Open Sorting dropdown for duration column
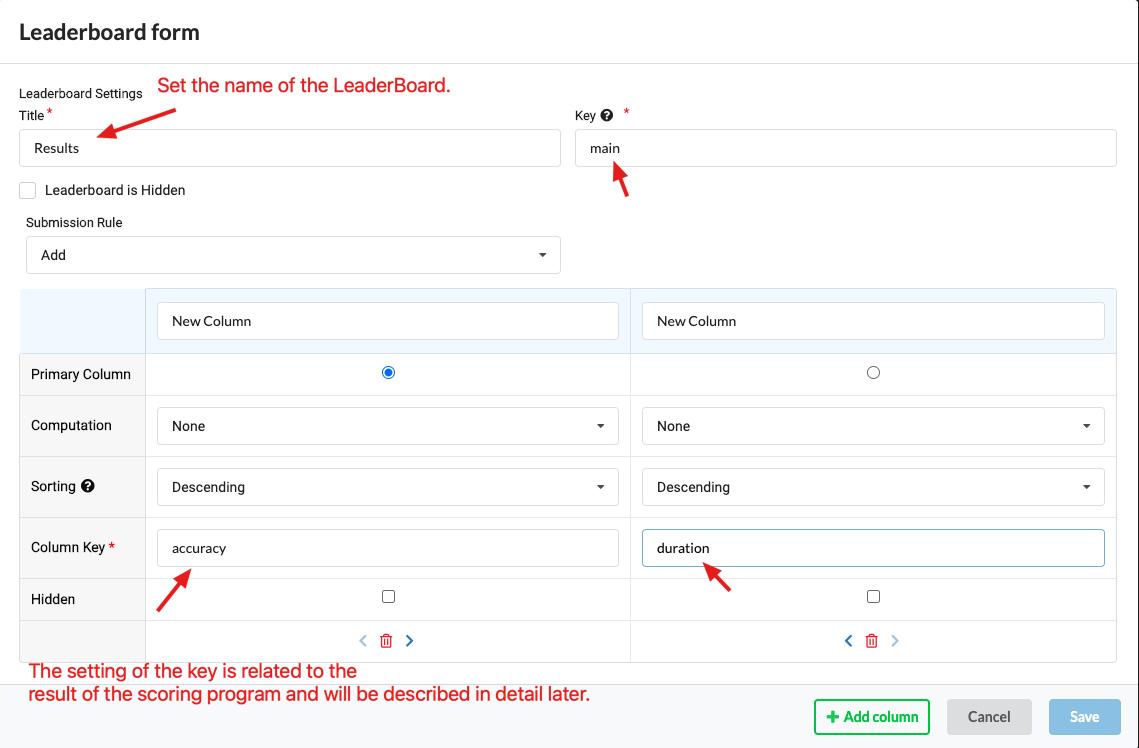Viewport: 1139px width, 748px height. 873,487
